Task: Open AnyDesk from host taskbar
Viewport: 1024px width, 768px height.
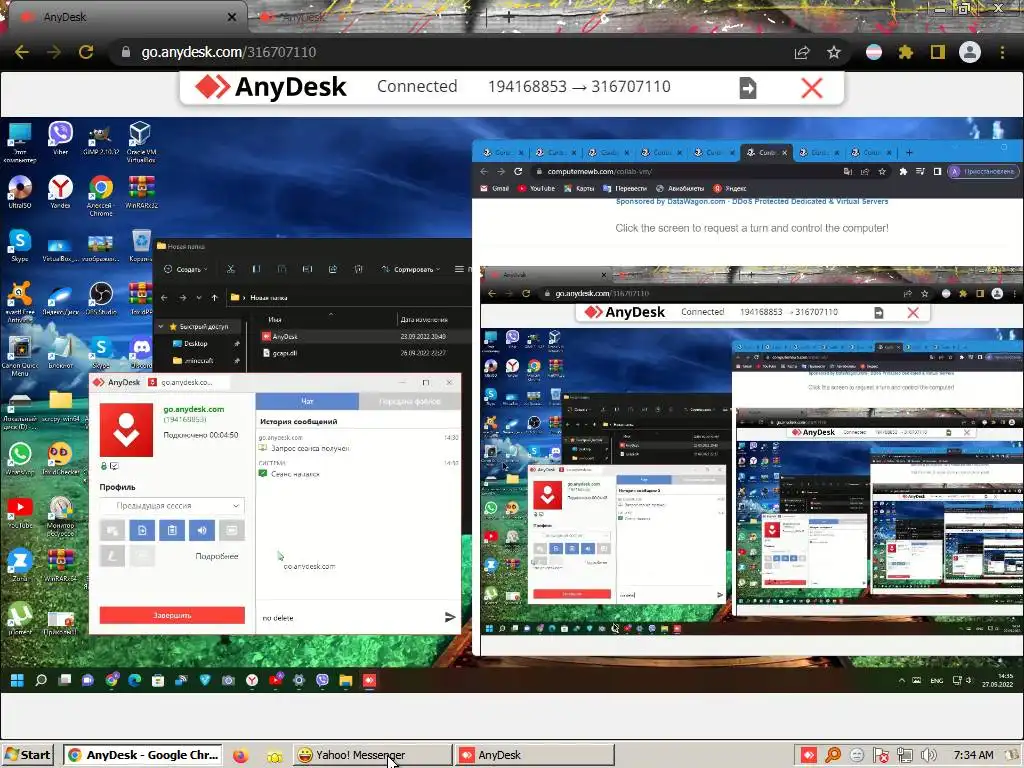Action: (535, 755)
